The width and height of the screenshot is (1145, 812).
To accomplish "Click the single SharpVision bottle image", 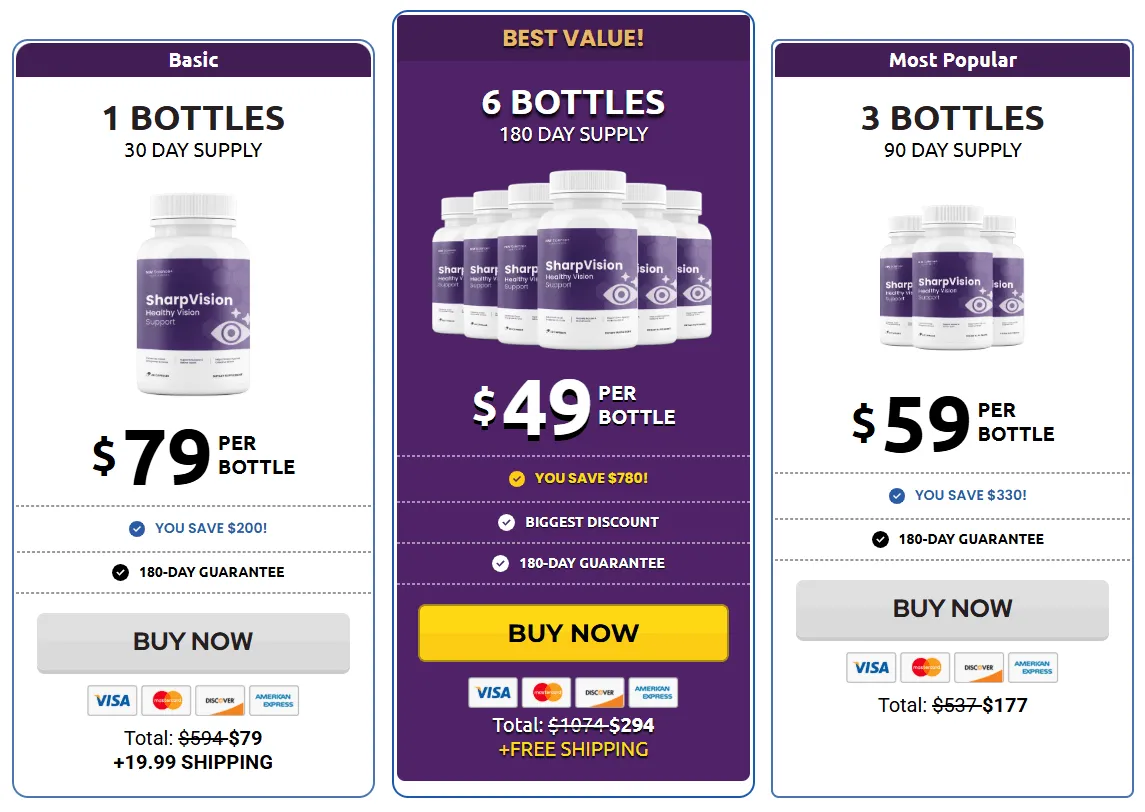I will coord(193,293).
